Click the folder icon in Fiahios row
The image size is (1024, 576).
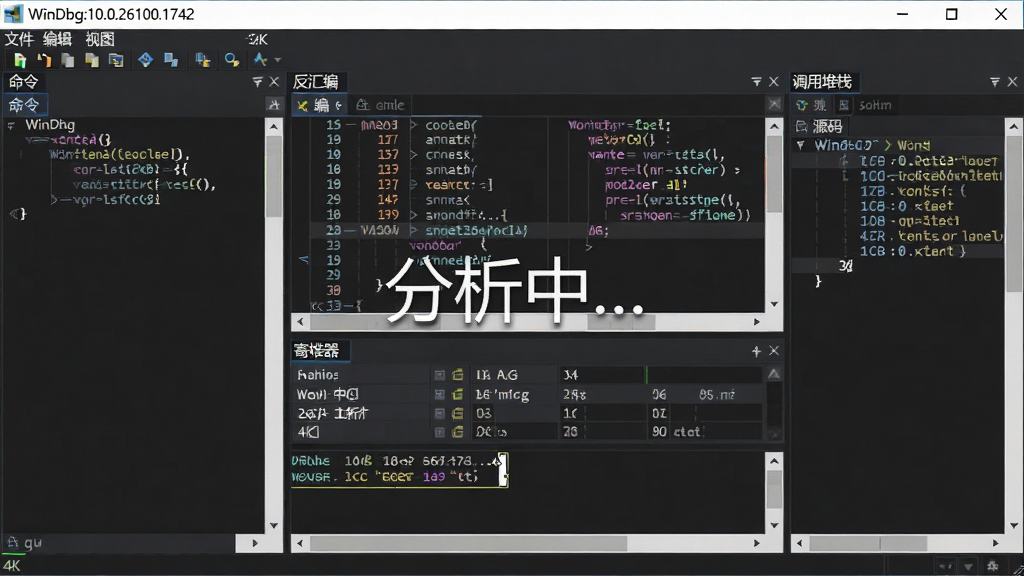coord(458,375)
